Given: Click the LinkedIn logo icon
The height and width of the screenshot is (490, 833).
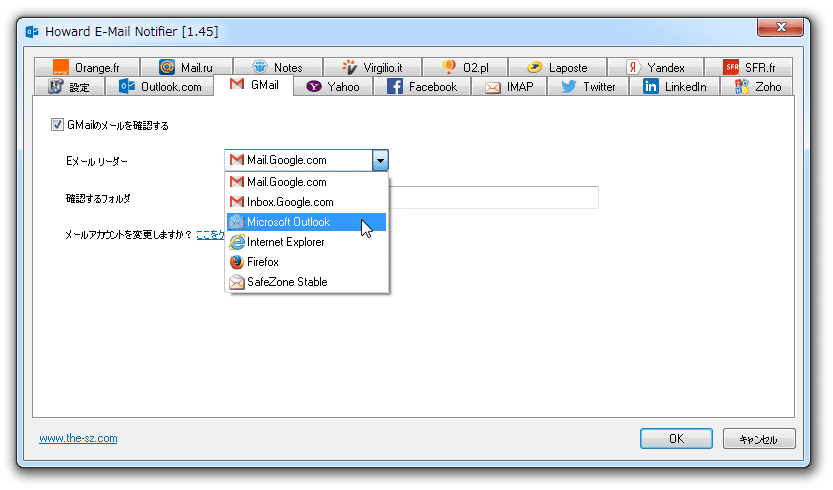Looking at the screenshot, I should 650,87.
